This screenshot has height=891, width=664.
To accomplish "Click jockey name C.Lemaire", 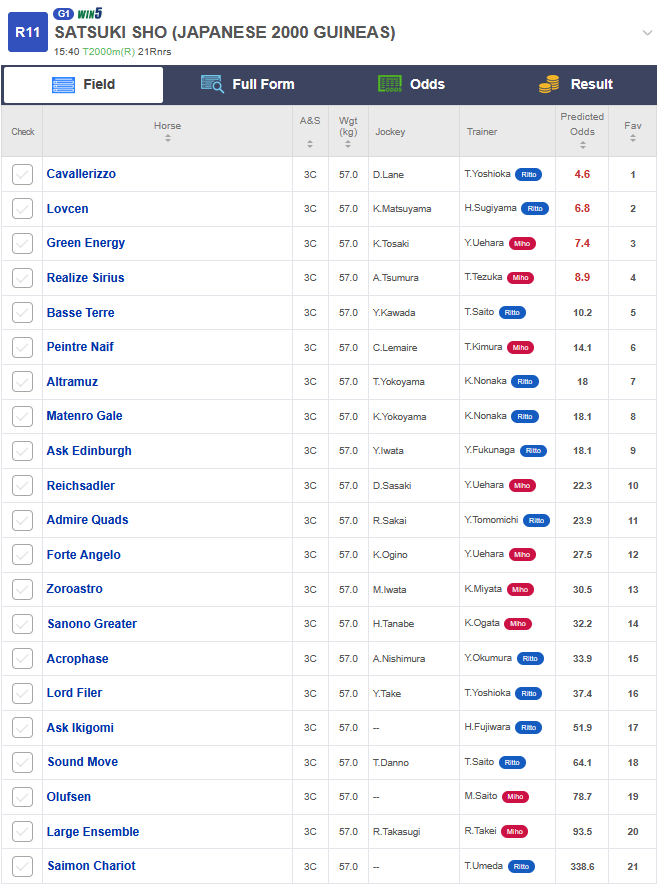I will [x=395, y=348].
